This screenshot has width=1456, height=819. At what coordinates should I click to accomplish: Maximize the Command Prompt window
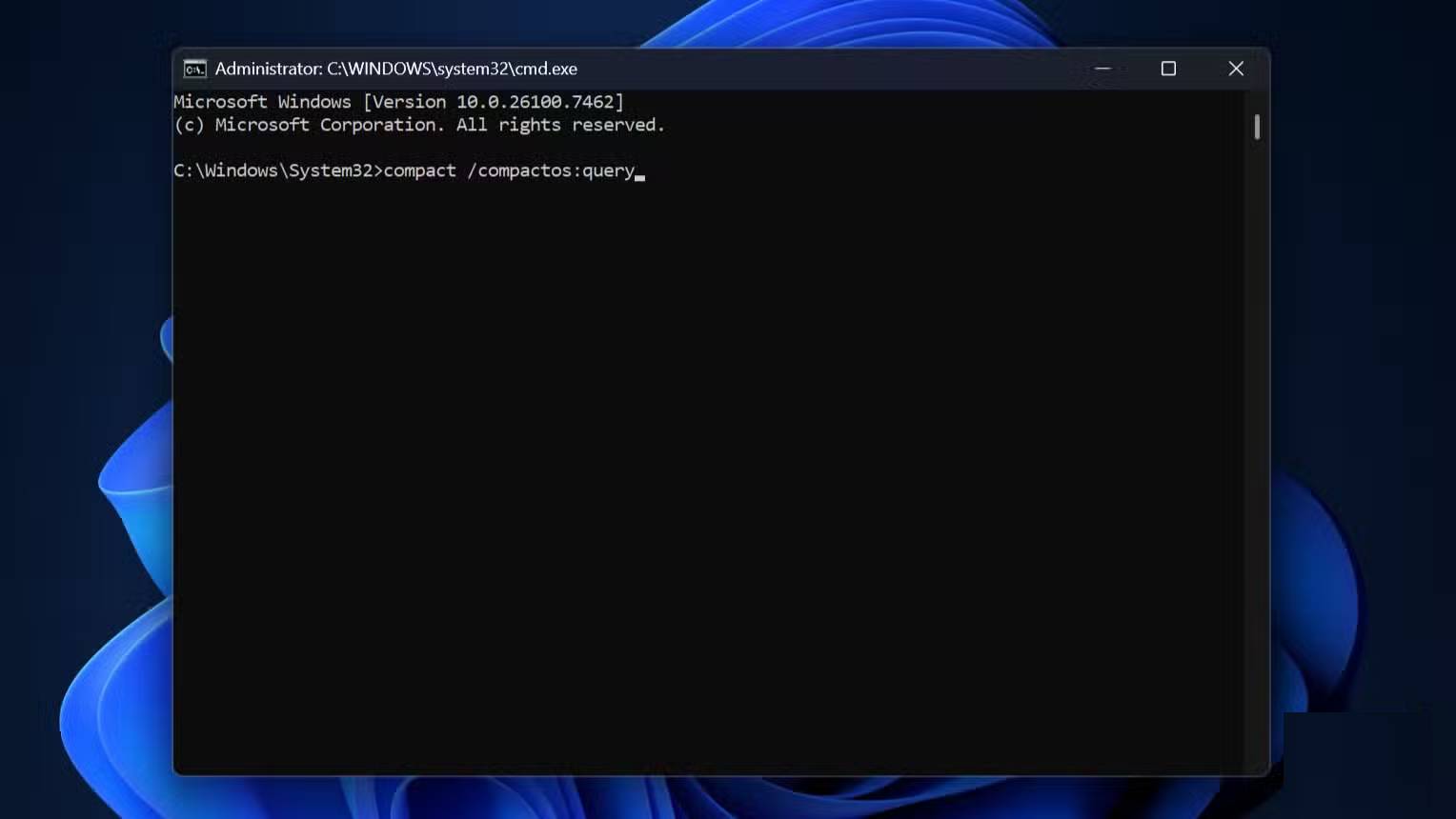[1168, 69]
